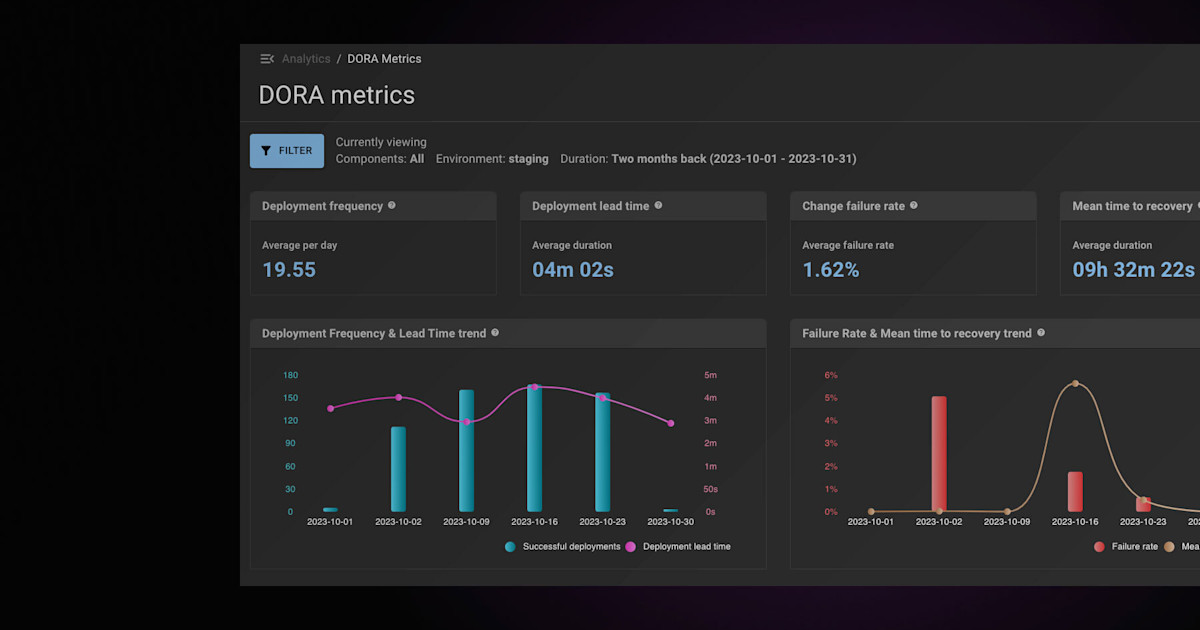Image resolution: width=1200 pixels, height=630 pixels.
Task: Toggle Failure rate legend swatch
Action: [1099, 547]
